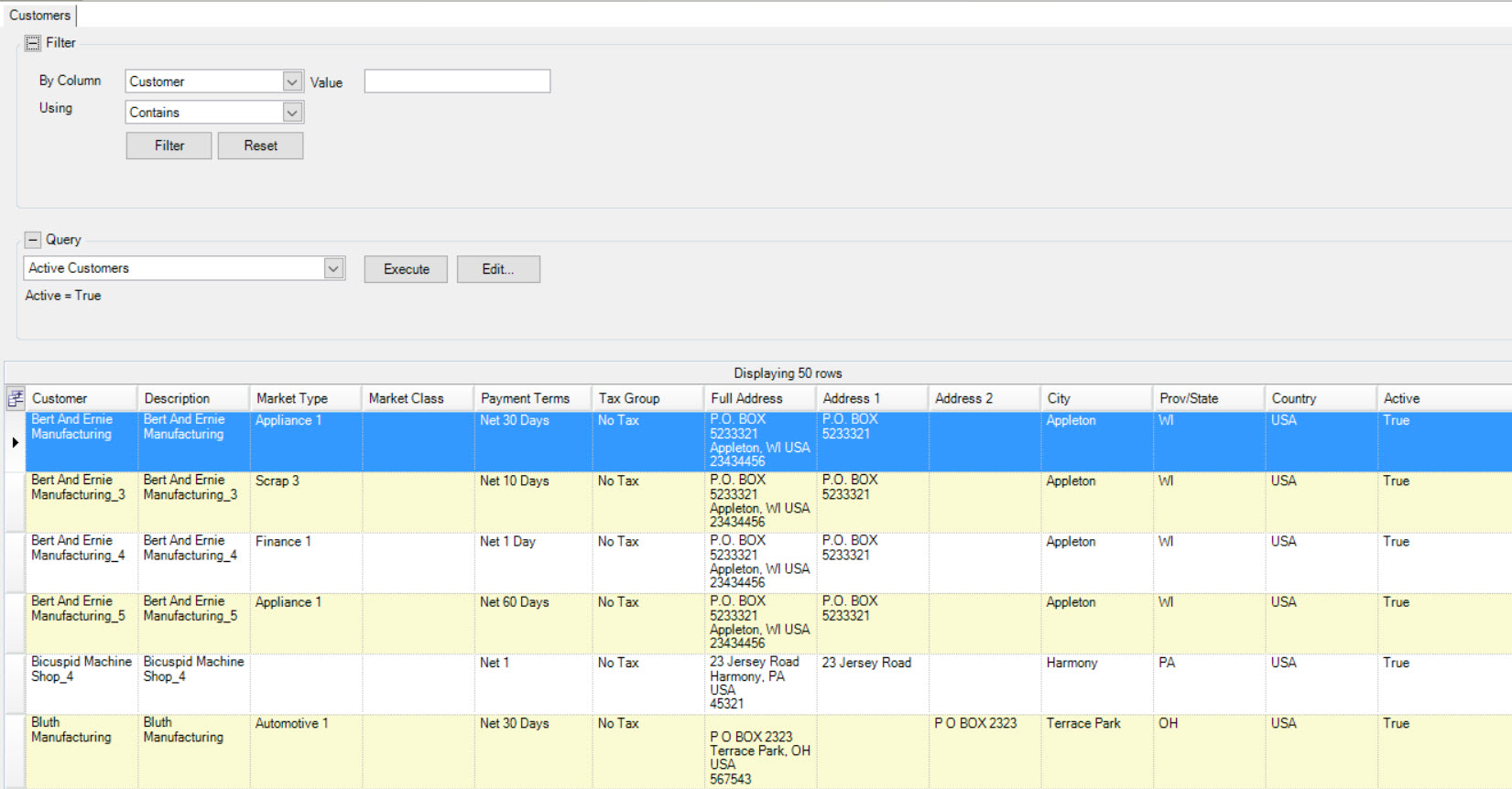
Task: Click the 23 Jersey Road Address 1 cell
Action: (x=872, y=684)
